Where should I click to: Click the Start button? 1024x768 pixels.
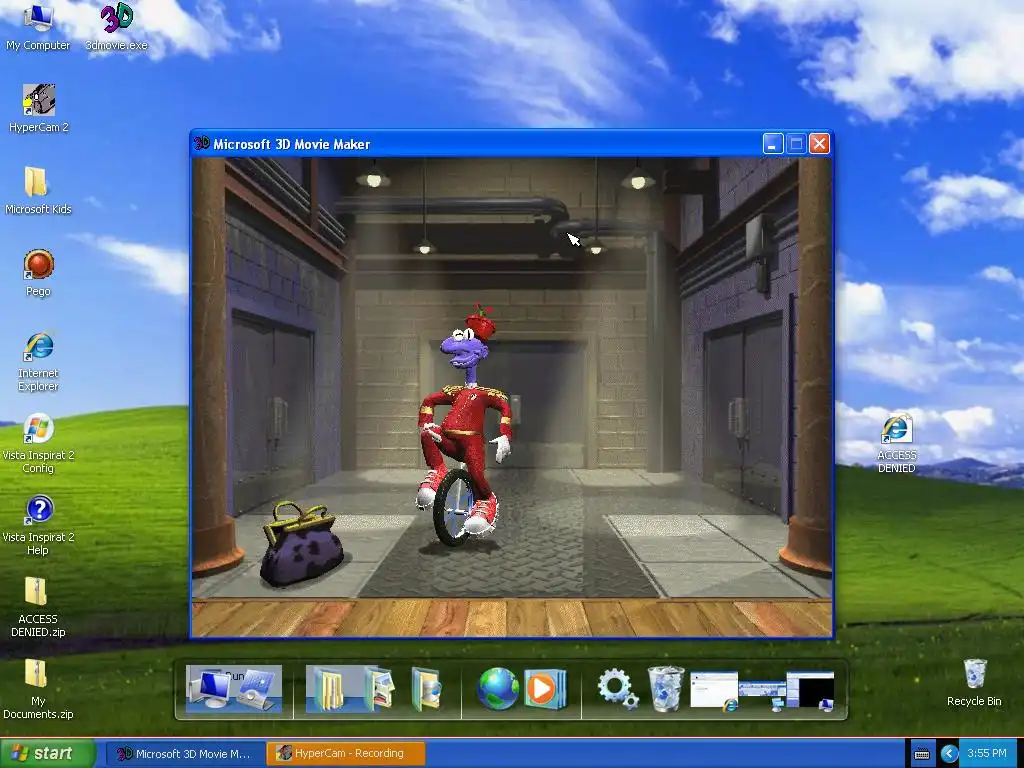pyautogui.click(x=47, y=754)
